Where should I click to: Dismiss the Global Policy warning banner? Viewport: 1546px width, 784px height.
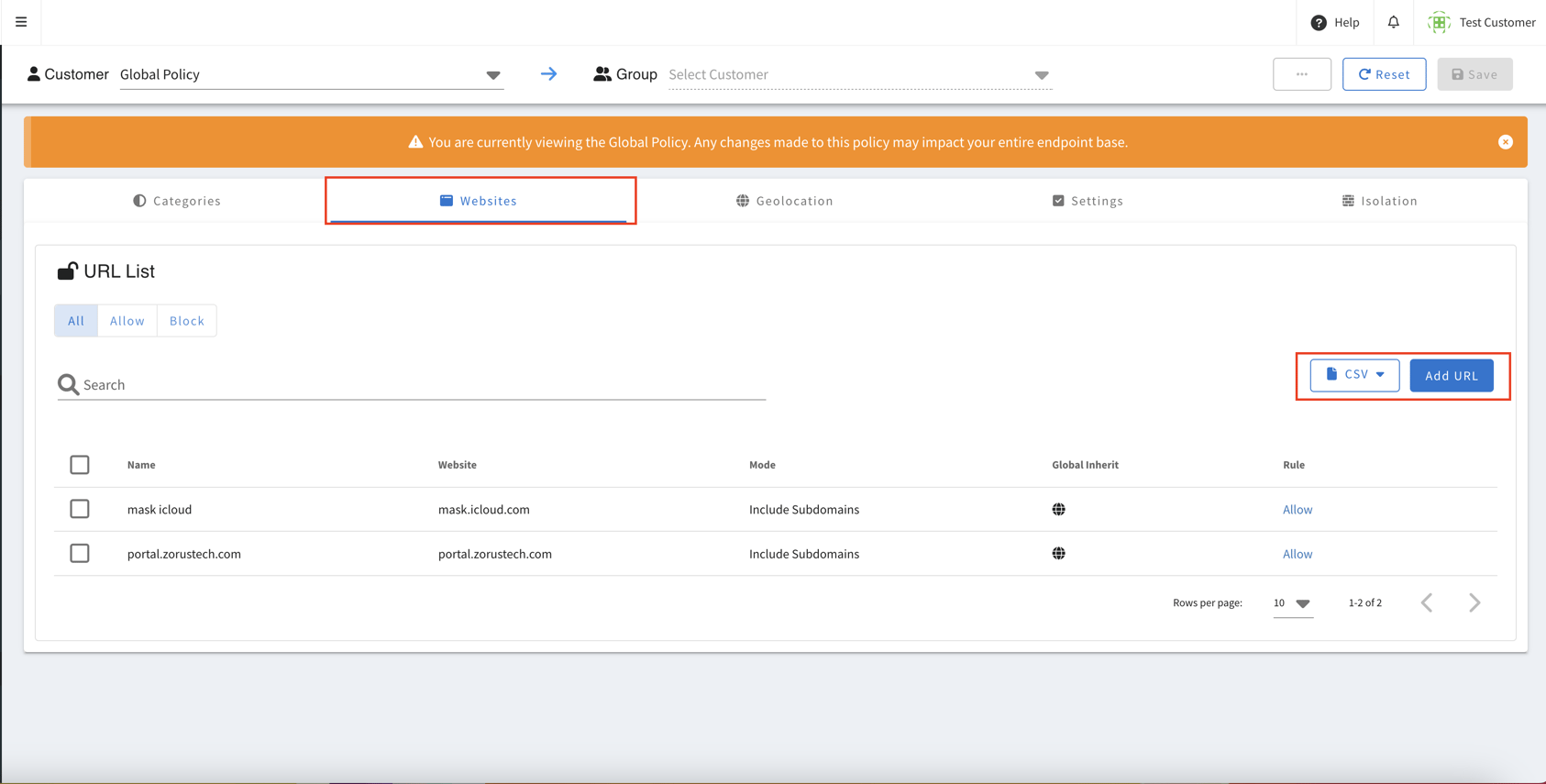(x=1505, y=142)
